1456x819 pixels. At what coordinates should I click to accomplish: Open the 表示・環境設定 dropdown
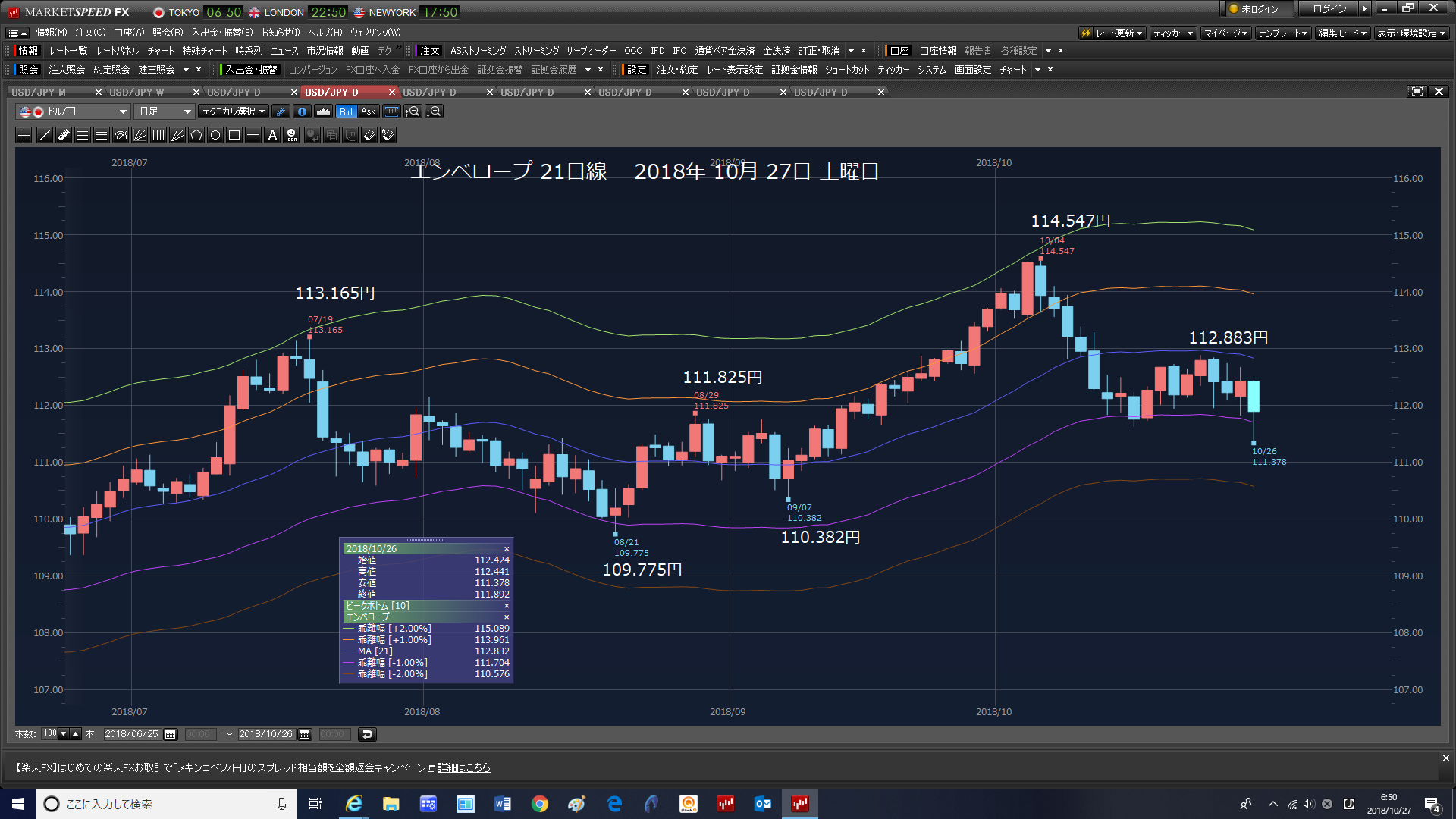click(x=1411, y=33)
